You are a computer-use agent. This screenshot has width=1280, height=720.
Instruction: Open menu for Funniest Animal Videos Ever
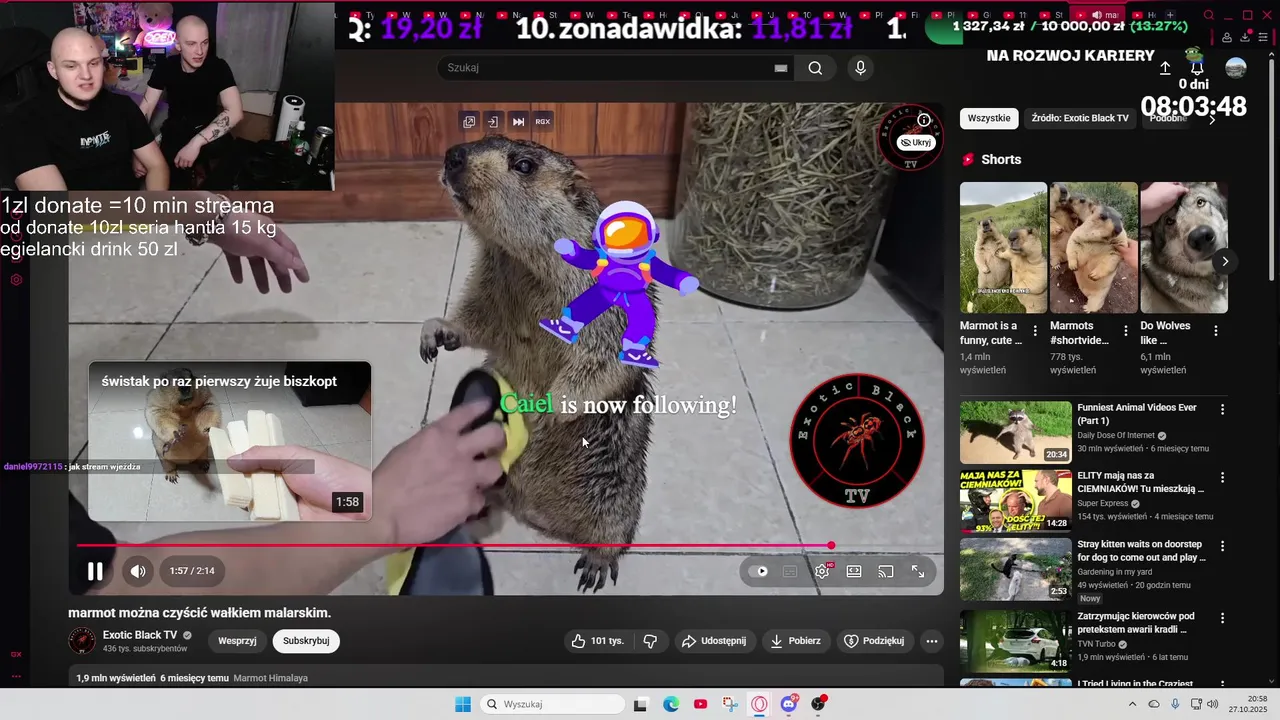click(x=1222, y=409)
